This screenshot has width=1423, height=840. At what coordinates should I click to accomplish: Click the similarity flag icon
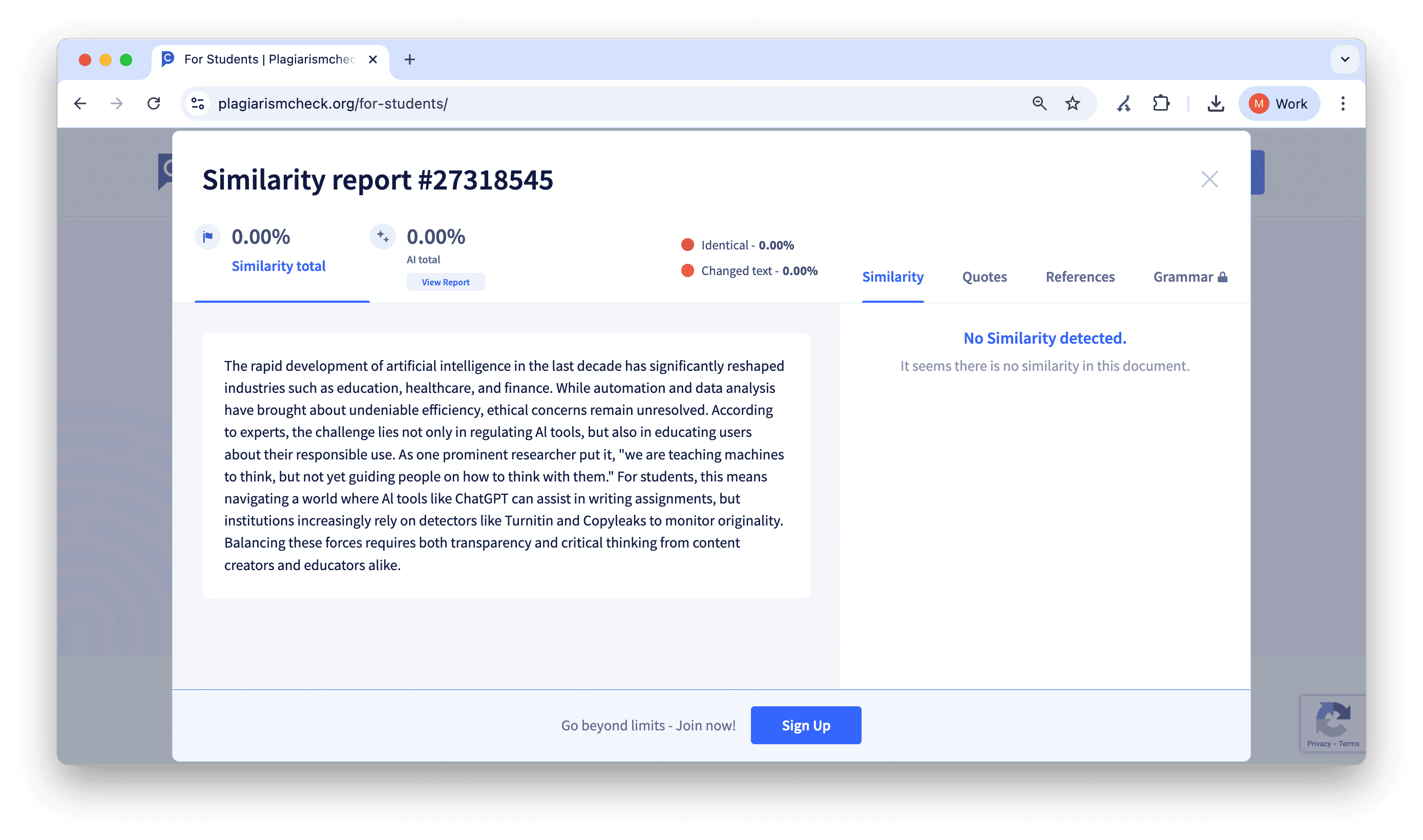pos(208,236)
